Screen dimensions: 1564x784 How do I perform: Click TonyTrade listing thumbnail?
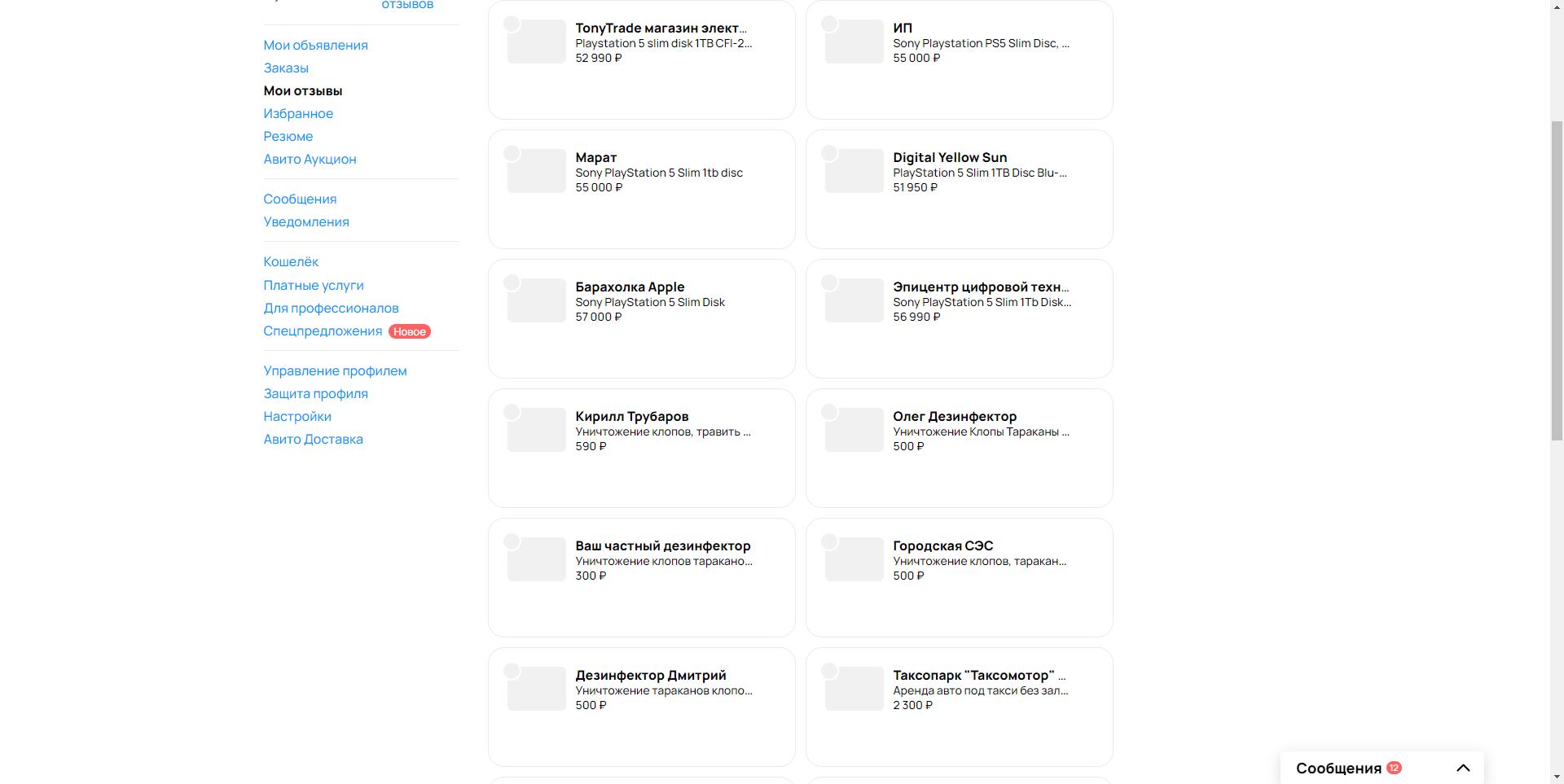click(x=536, y=42)
